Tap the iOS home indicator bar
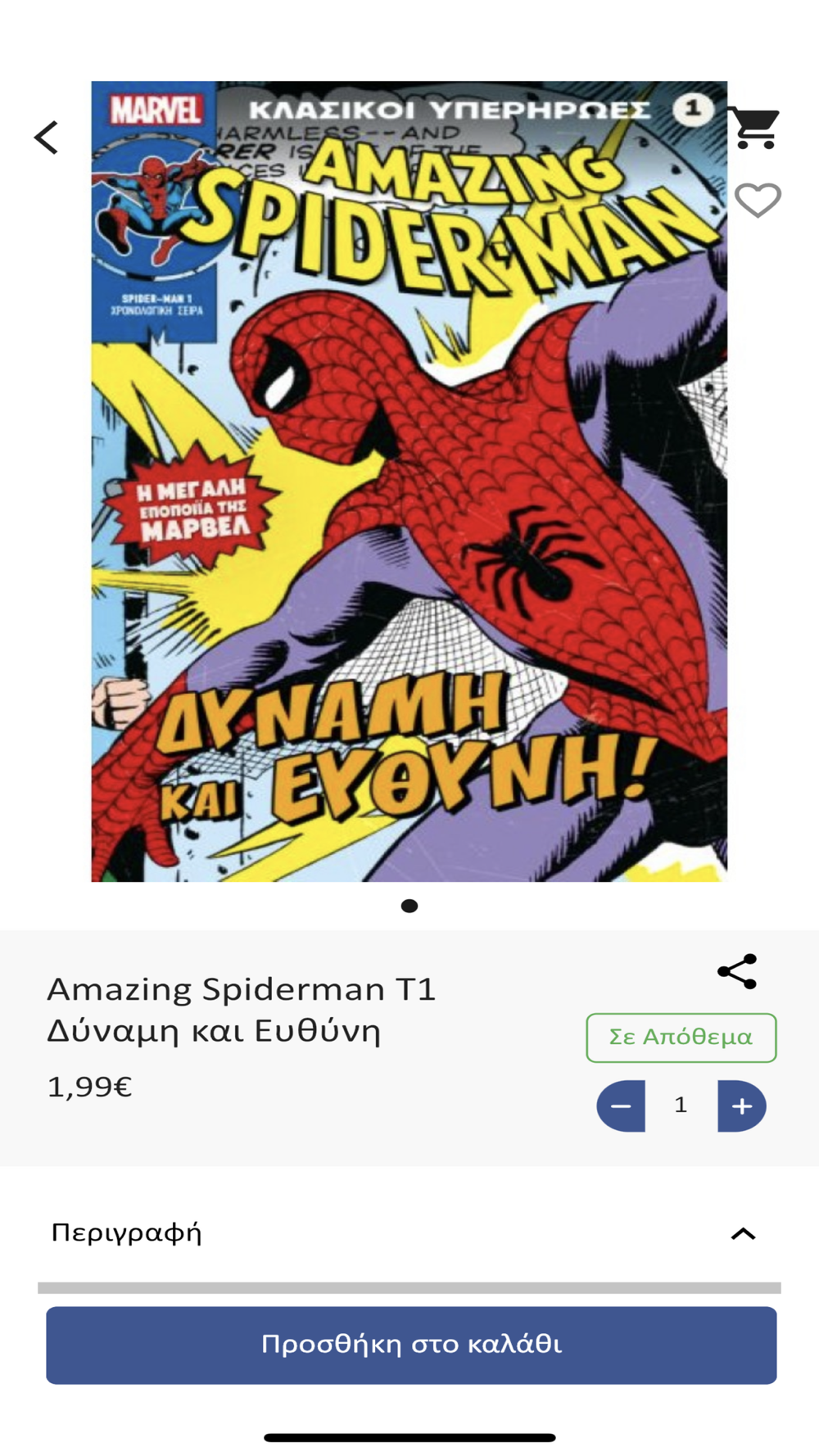The width and height of the screenshot is (819, 1456). click(x=409, y=1437)
